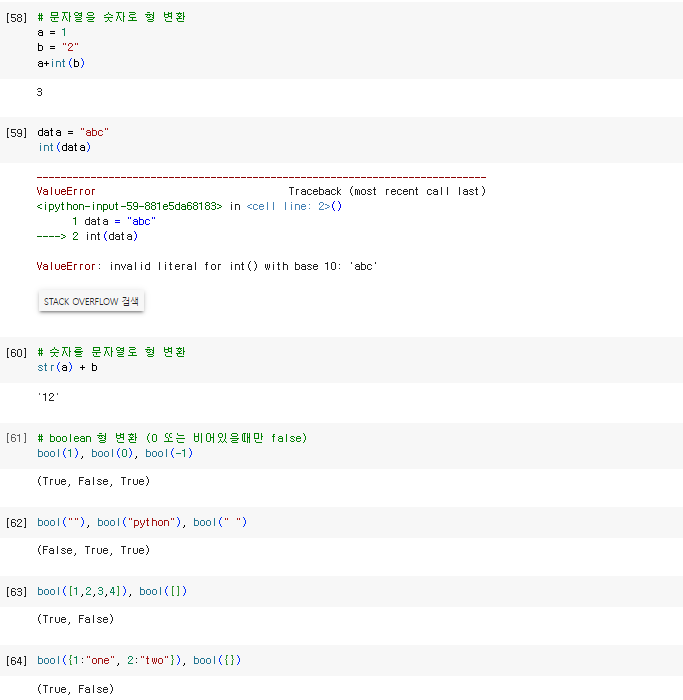Image resolution: width=683 pixels, height=700 pixels.
Task: Click output (False, True, True)
Action: pos(93,550)
